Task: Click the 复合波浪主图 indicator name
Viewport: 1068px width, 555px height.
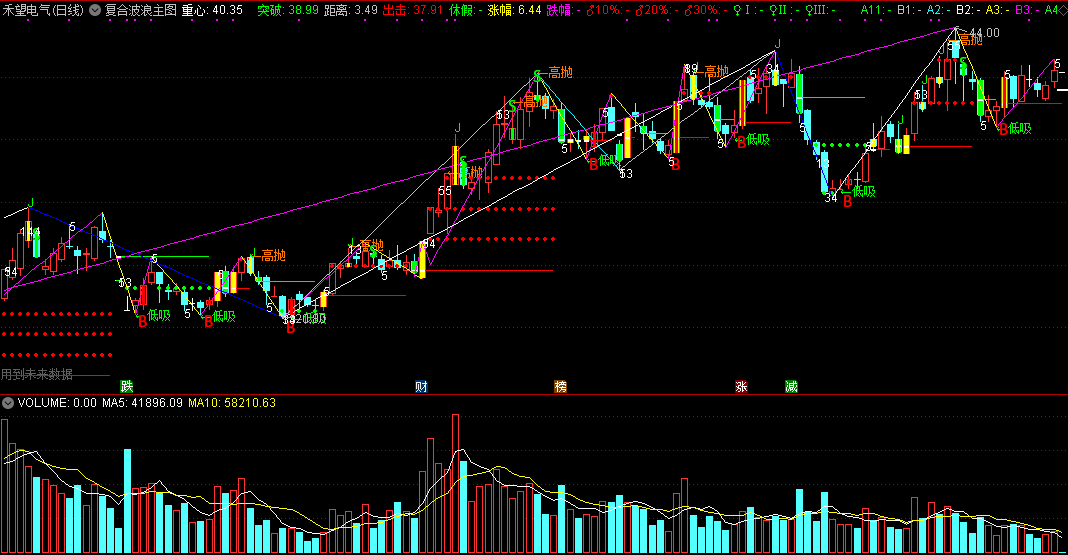Action: click(141, 10)
